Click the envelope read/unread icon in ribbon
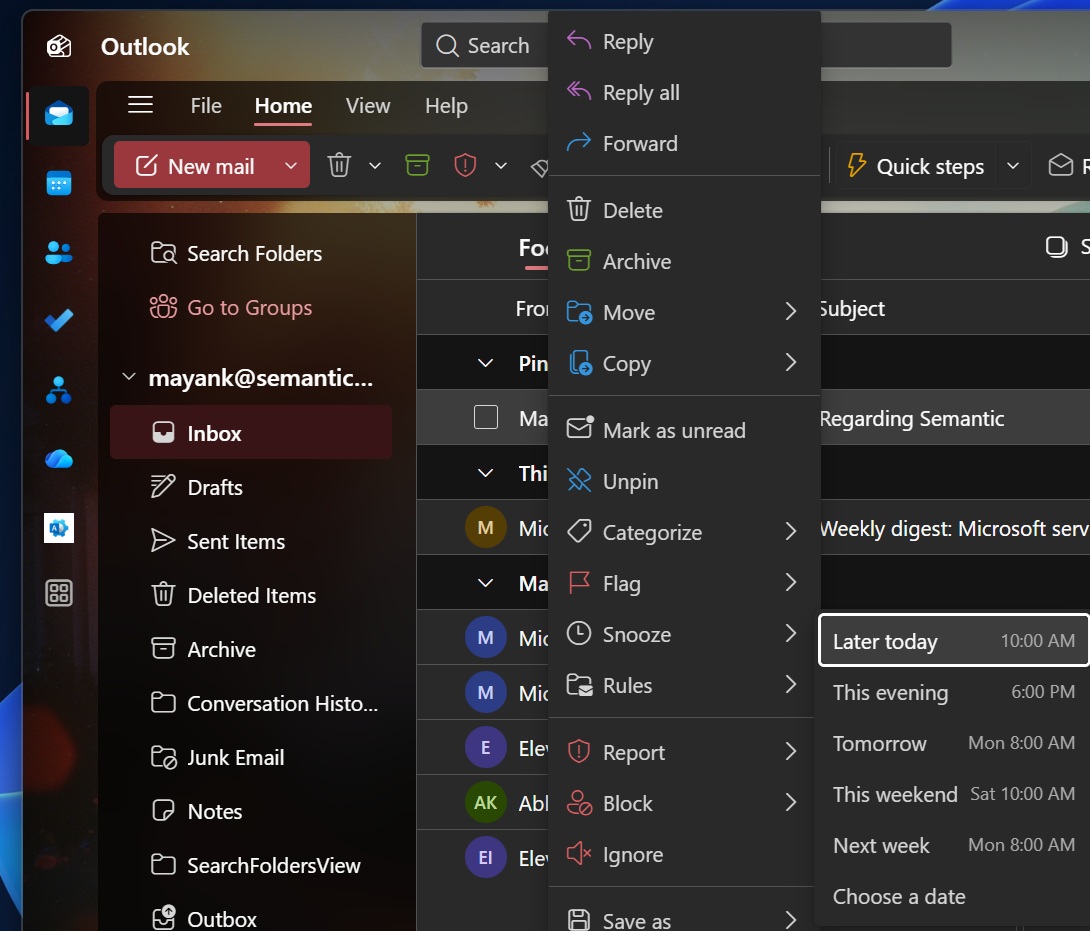1090x931 pixels. pos(1061,165)
